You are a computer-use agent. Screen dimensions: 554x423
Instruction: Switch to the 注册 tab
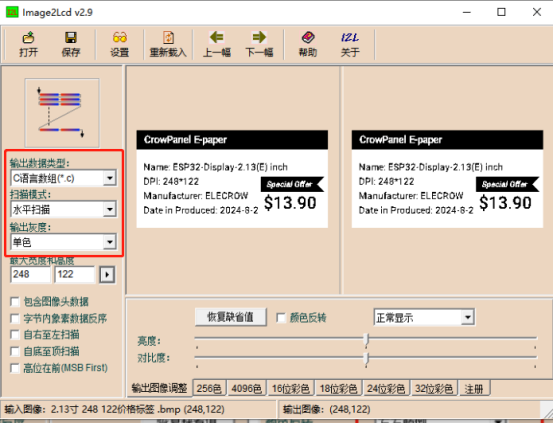pyautogui.click(x=474, y=388)
